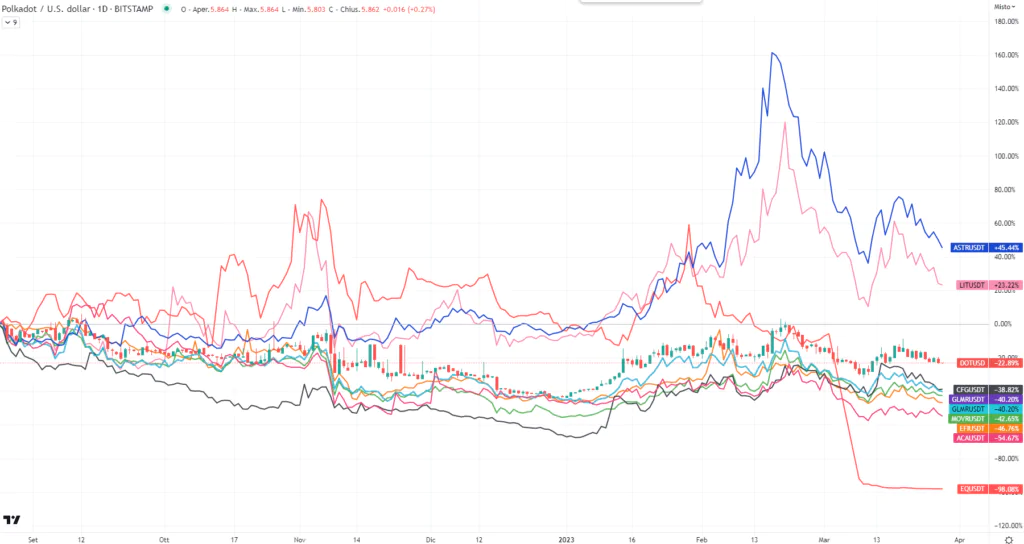
Task: Select the ASTRUSDT +45.44% price label
Action: click(x=986, y=248)
